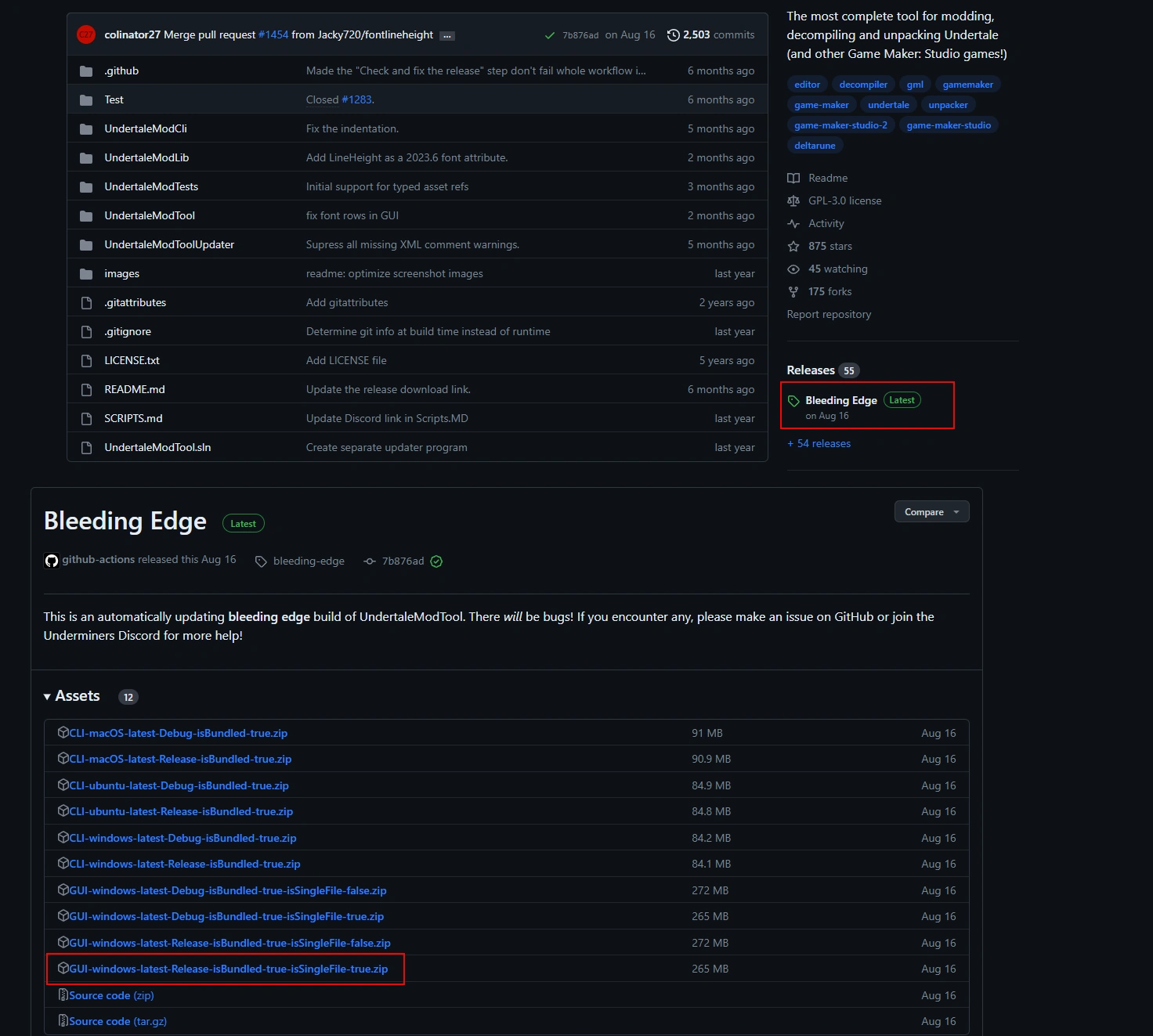Click the Source code (zip) file icon
Screen dimensions: 1153x1036
point(63,994)
